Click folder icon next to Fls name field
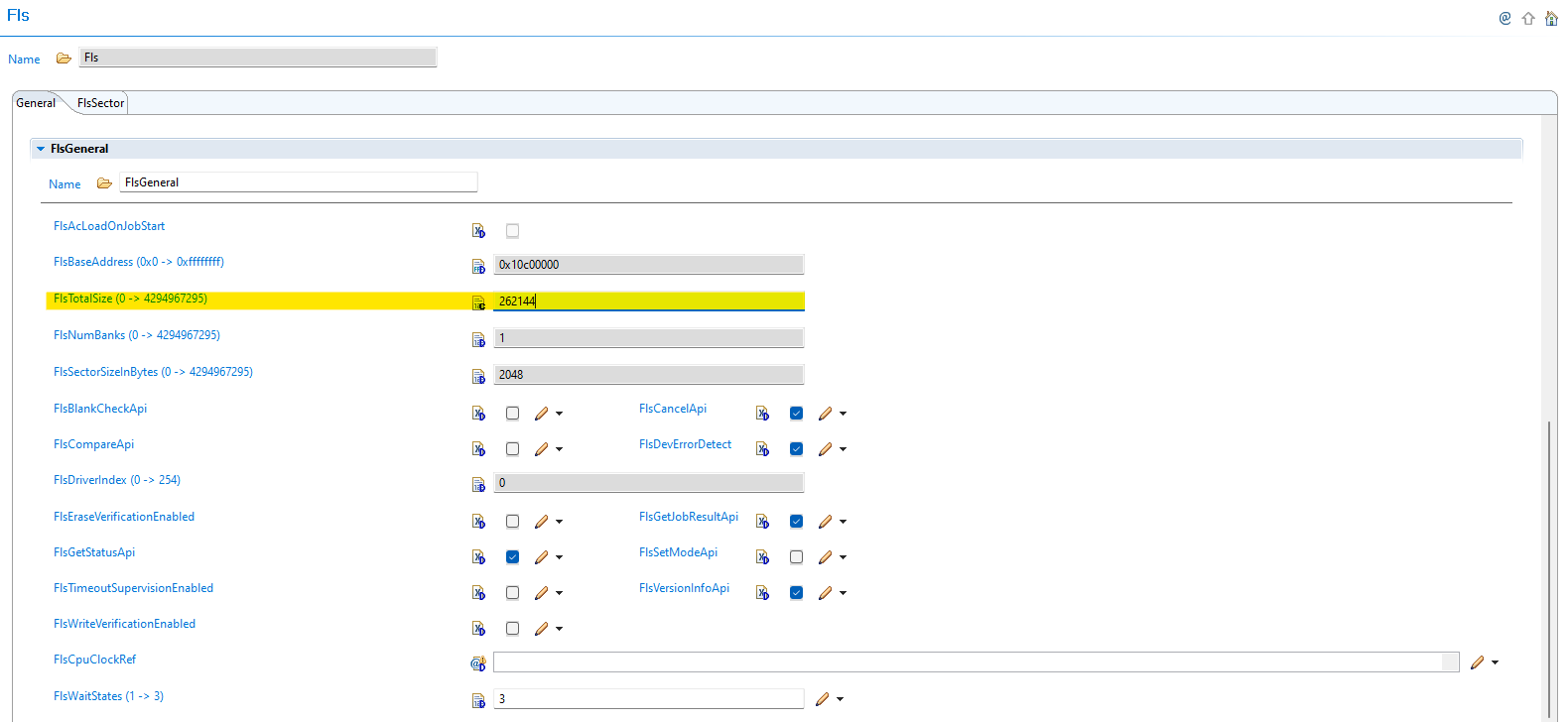Viewport: 1568px width, 722px height. [64, 59]
